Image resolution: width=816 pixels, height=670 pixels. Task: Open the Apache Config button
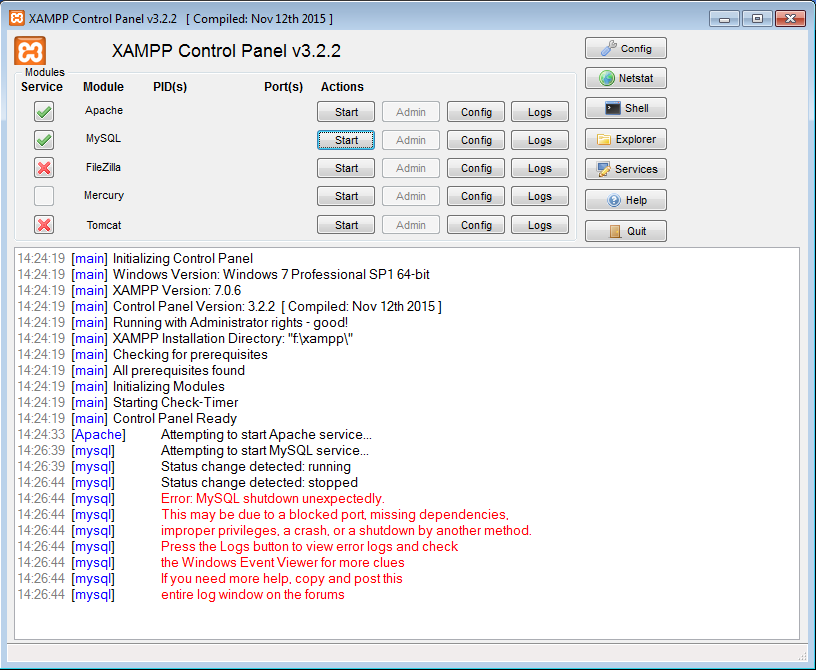[x=476, y=112]
